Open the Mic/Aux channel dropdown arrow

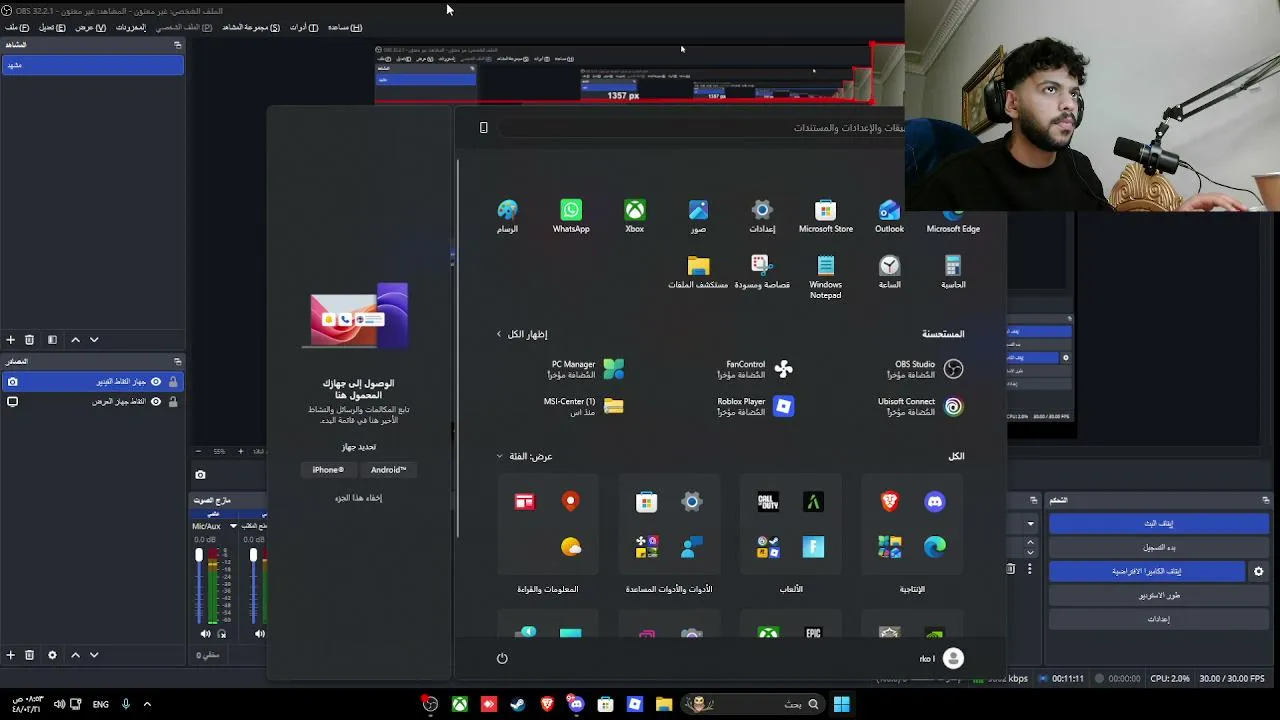point(233,526)
